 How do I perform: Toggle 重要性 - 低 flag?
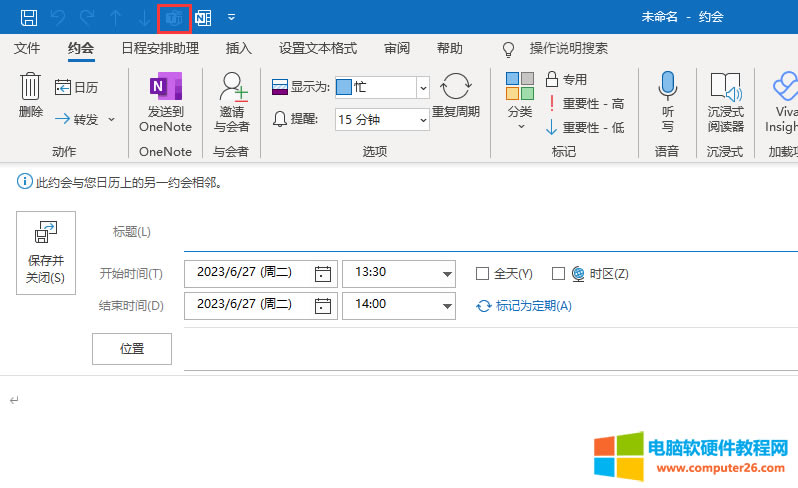coord(586,127)
